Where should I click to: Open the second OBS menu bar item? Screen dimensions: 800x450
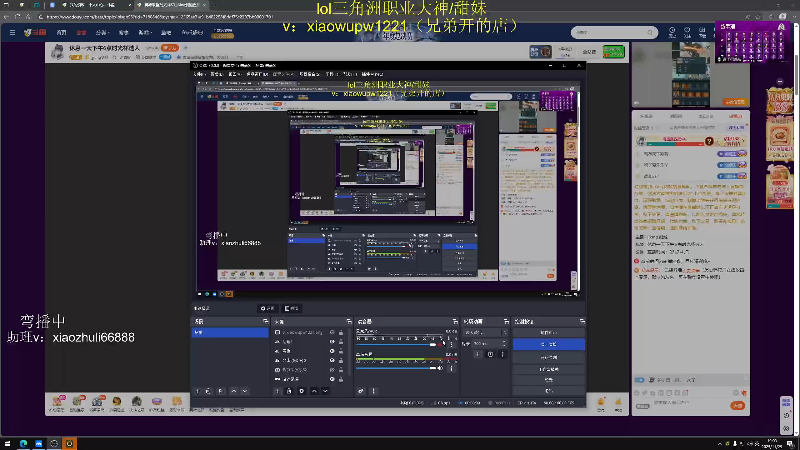coord(216,74)
